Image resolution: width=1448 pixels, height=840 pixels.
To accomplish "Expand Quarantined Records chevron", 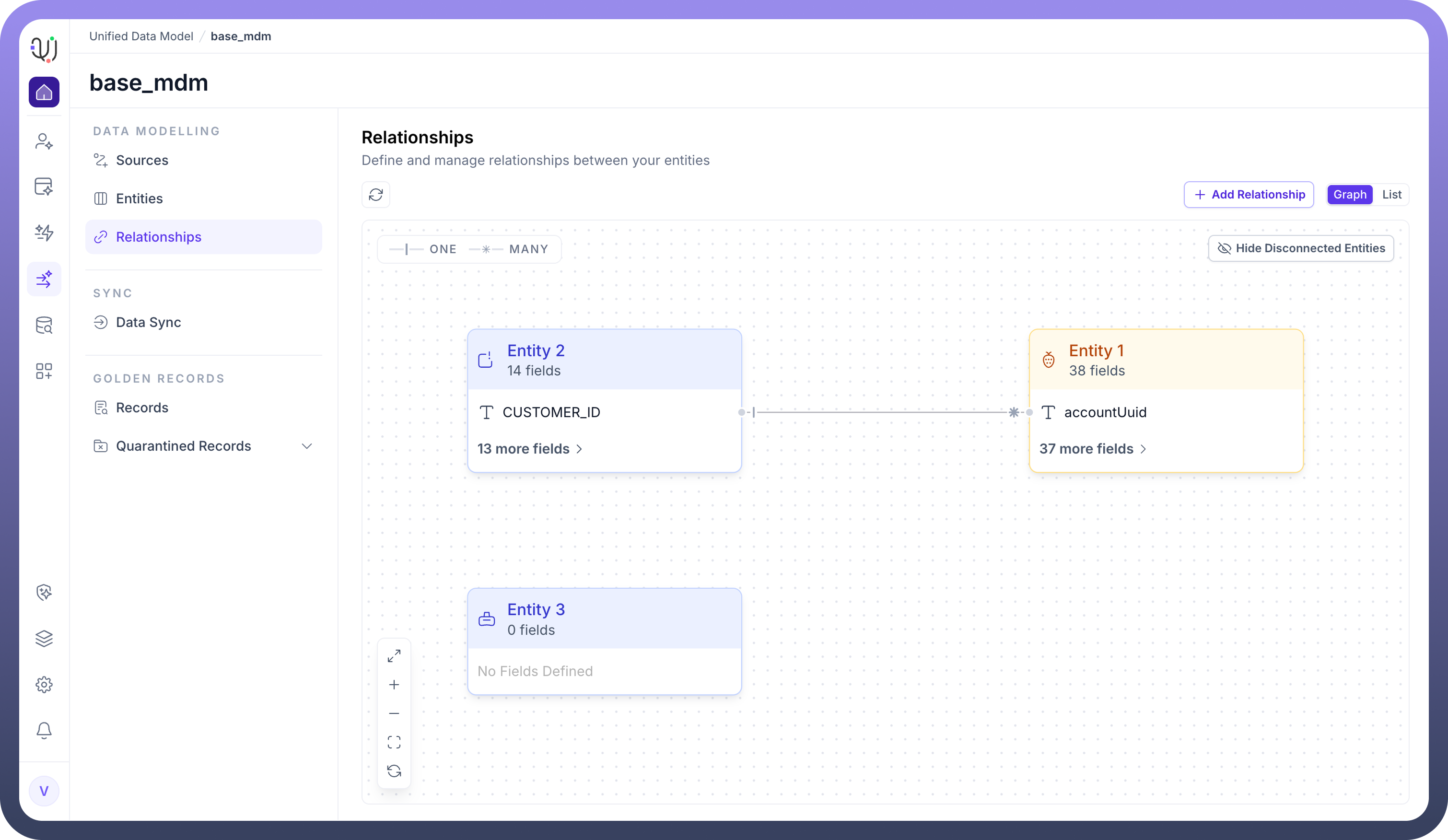I will pyautogui.click(x=307, y=446).
